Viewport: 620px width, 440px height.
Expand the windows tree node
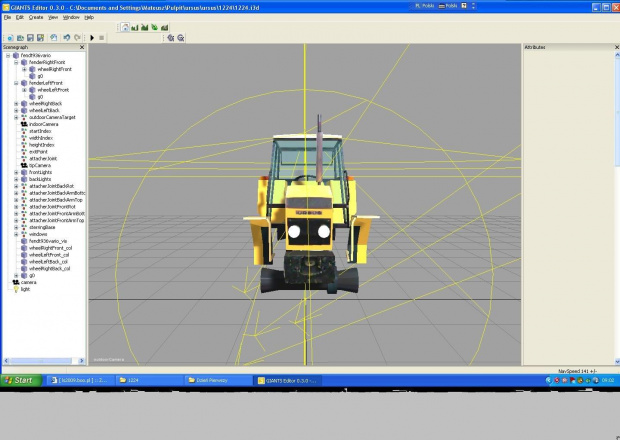tap(16, 234)
